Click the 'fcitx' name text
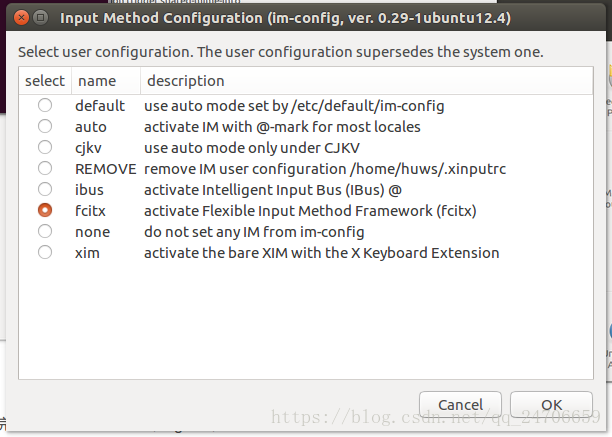This screenshot has height=437, width=612. click(90, 211)
